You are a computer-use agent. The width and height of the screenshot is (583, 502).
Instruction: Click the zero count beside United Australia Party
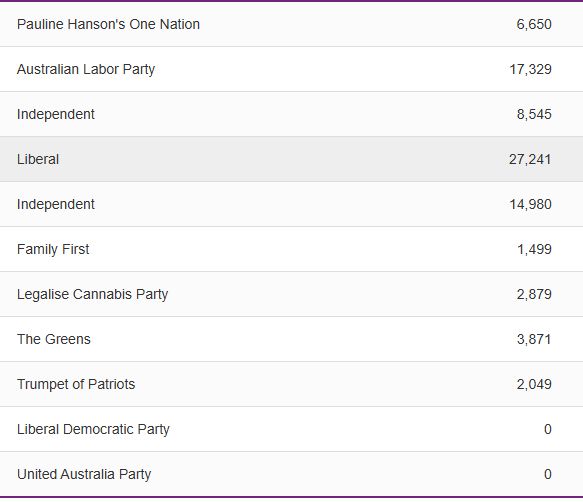click(548, 474)
